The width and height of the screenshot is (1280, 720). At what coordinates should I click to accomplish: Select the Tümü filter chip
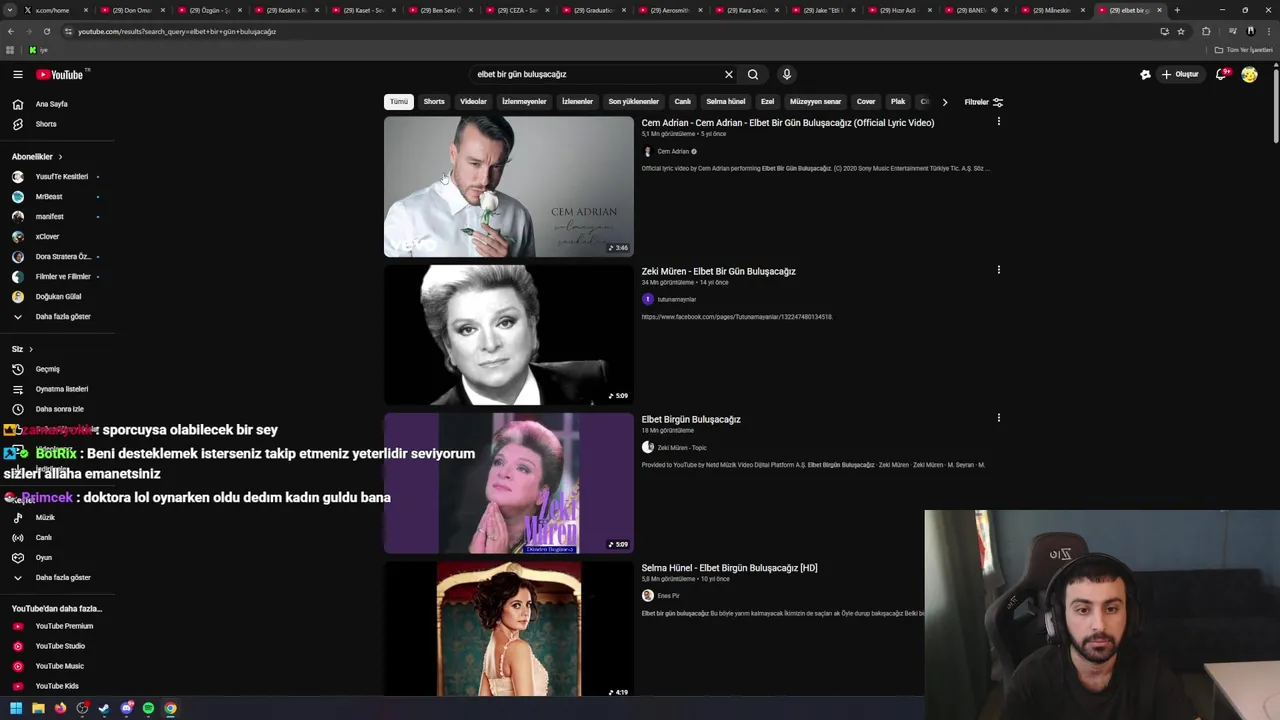click(x=399, y=102)
